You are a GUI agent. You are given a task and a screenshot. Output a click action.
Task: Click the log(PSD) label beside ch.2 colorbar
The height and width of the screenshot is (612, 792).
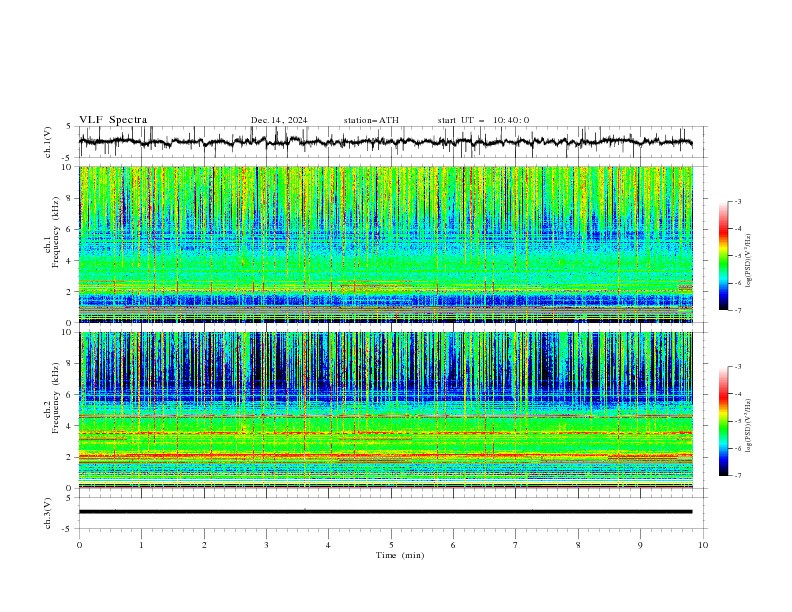pos(749,425)
